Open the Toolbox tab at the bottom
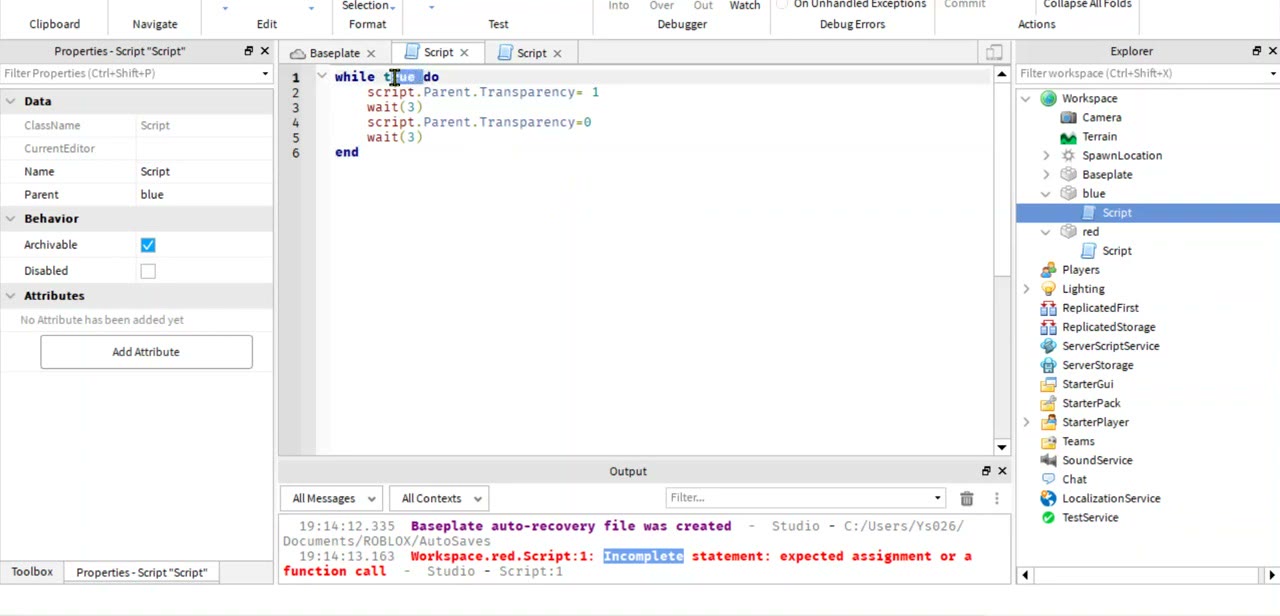The image size is (1280, 616). click(32, 572)
